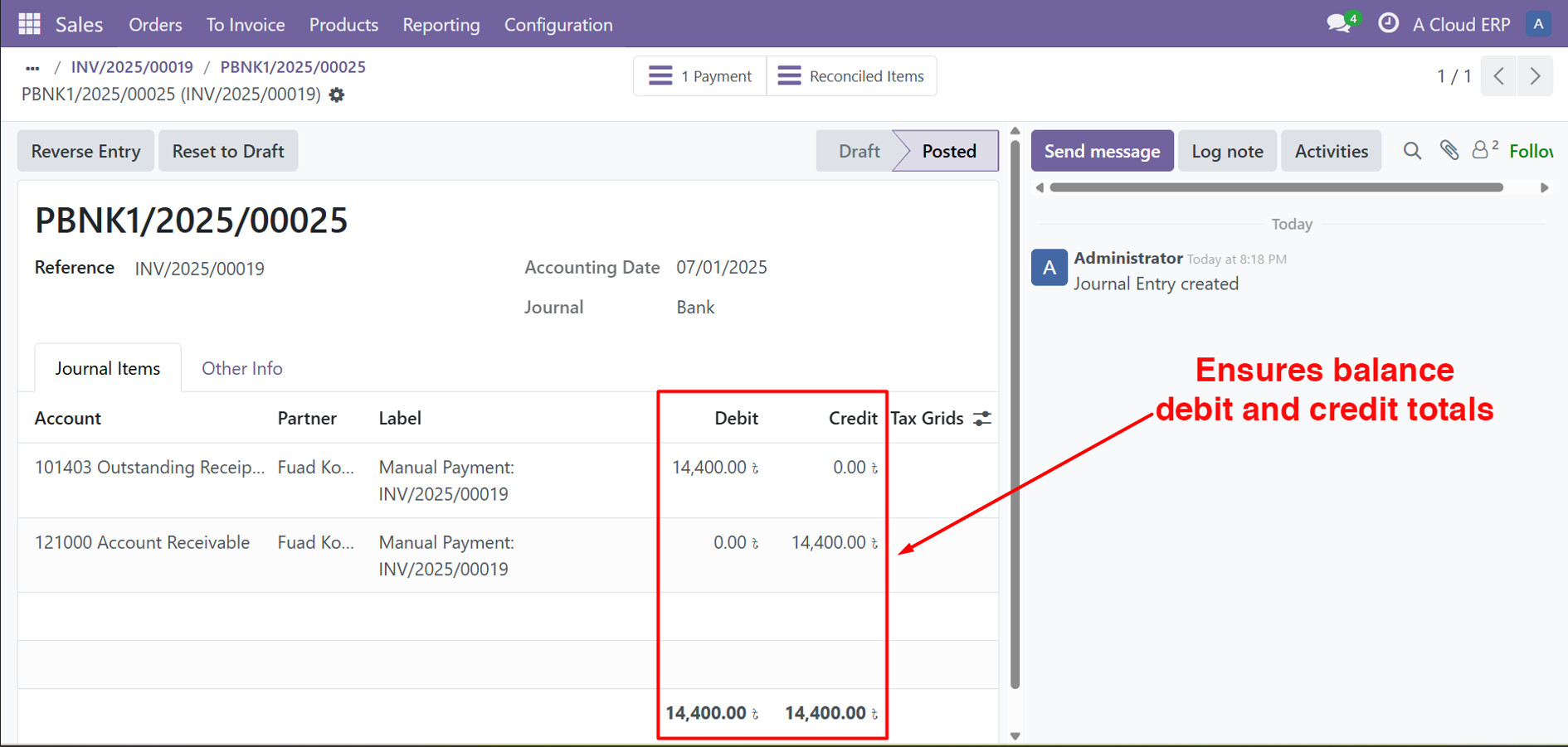Open the apps grid menu icon

tap(29, 24)
